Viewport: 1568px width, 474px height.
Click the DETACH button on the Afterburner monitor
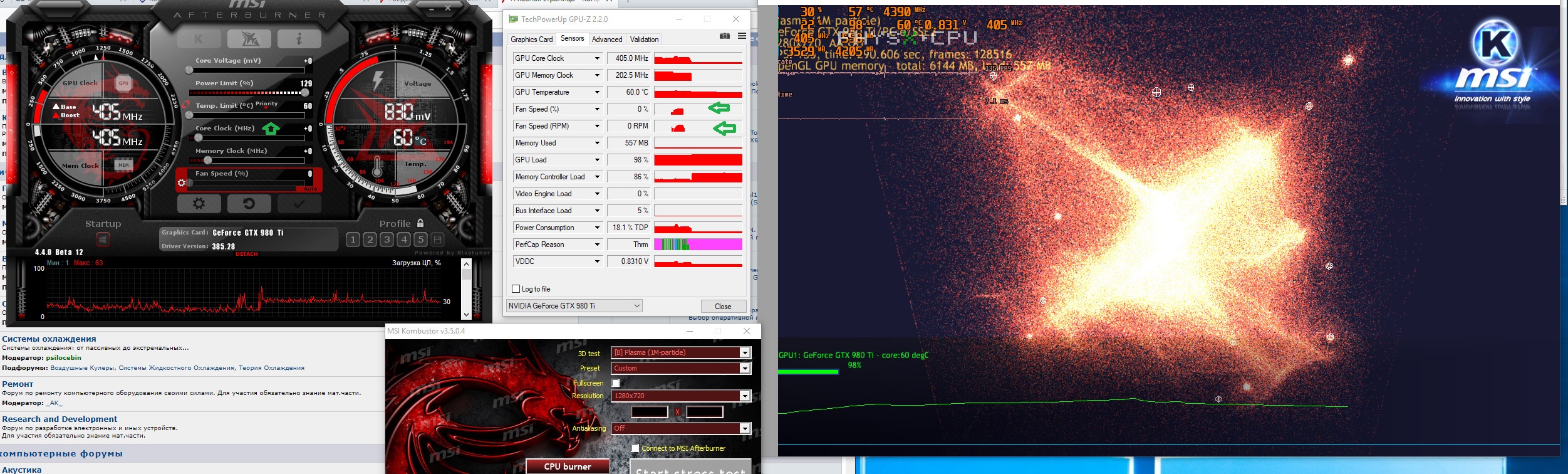[x=247, y=254]
